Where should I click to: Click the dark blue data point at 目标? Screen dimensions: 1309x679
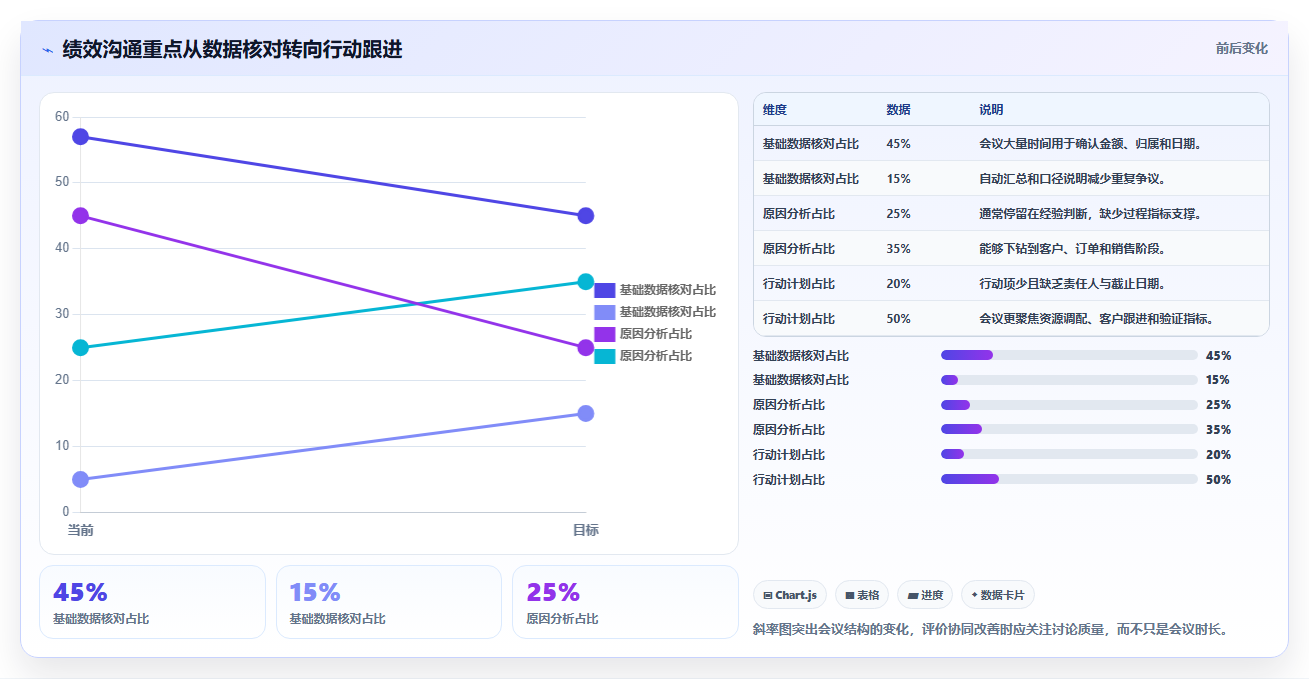586,216
